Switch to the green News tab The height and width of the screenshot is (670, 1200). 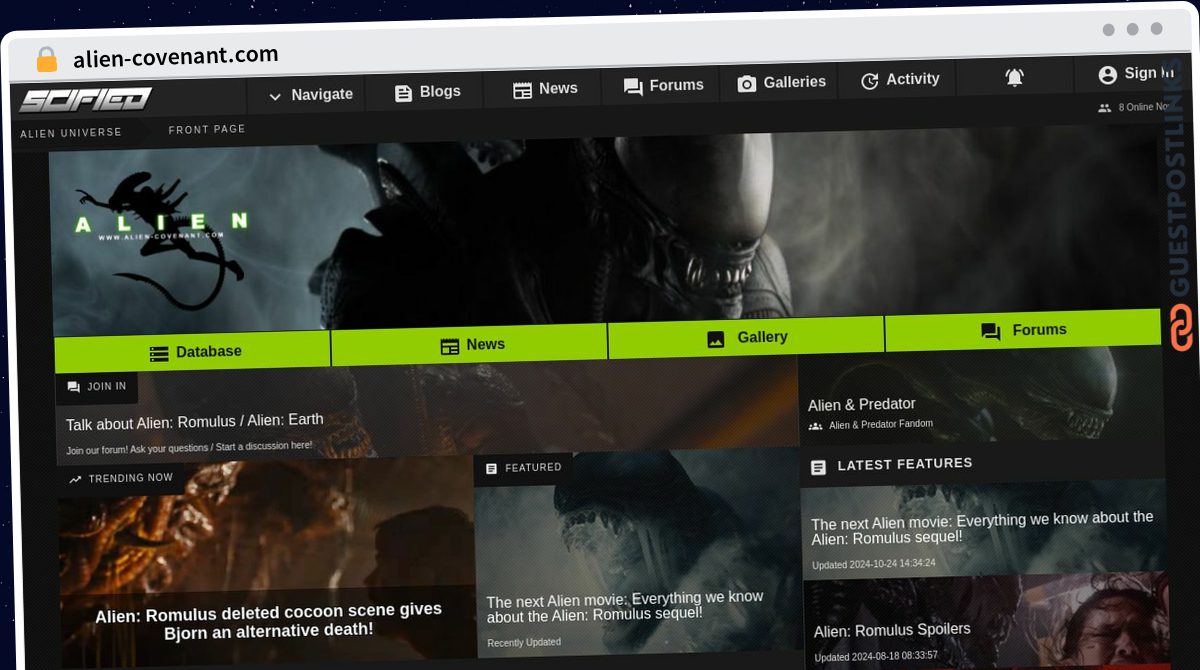click(469, 345)
